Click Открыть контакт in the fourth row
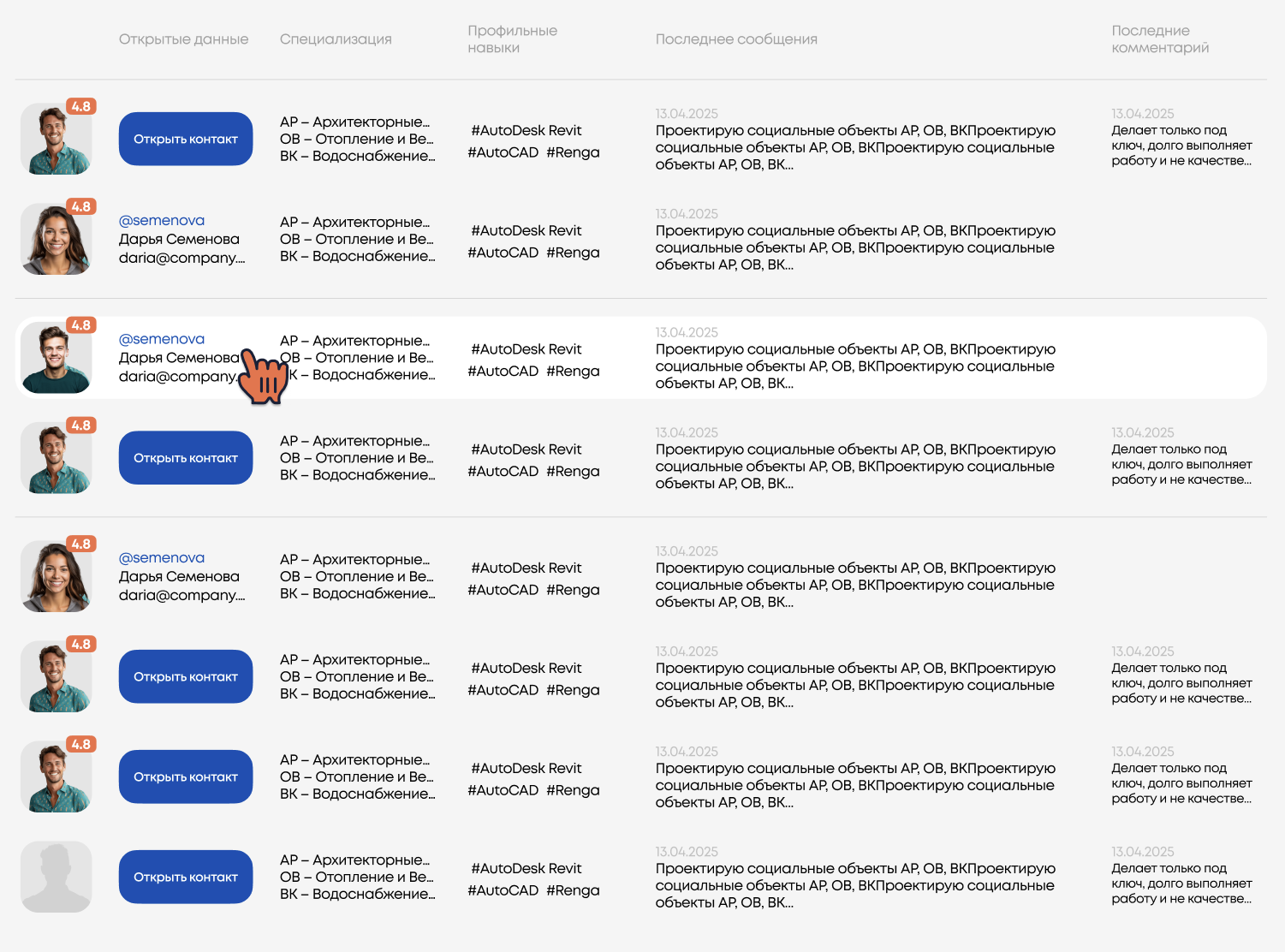Image resolution: width=1285 pixels, height=952 pixels. [x=186, y=458]
